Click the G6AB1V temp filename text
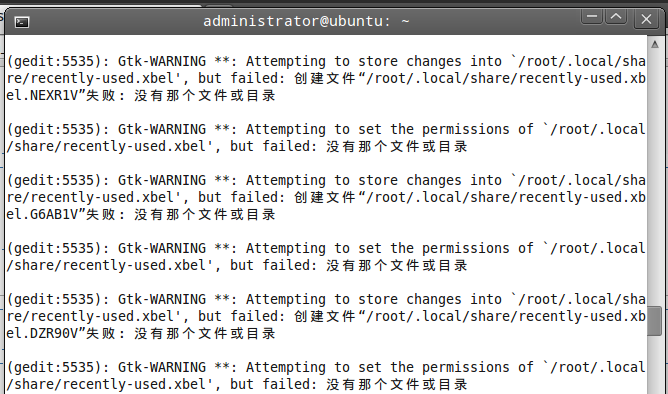The height and width of the screenshot is (394, 668). [x=54, y=214]
